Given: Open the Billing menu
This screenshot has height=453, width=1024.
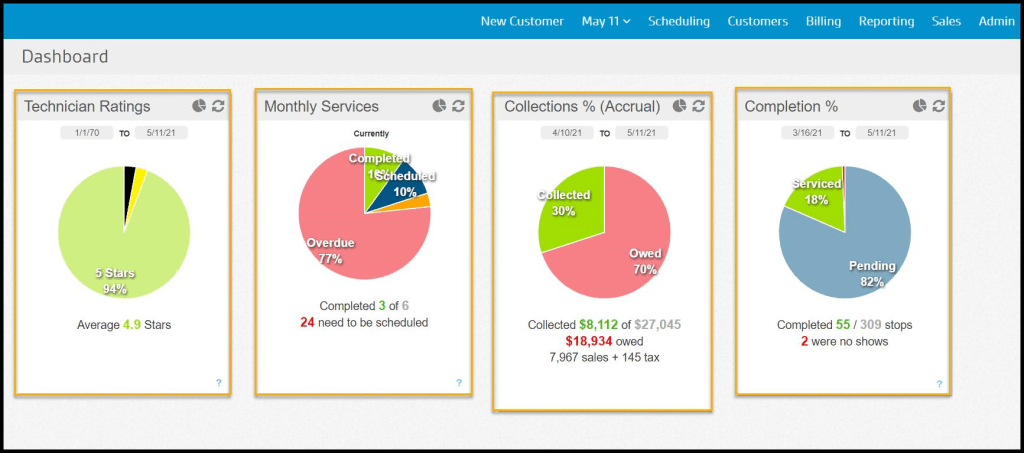Looking at the screenshot, I should 823,21.
